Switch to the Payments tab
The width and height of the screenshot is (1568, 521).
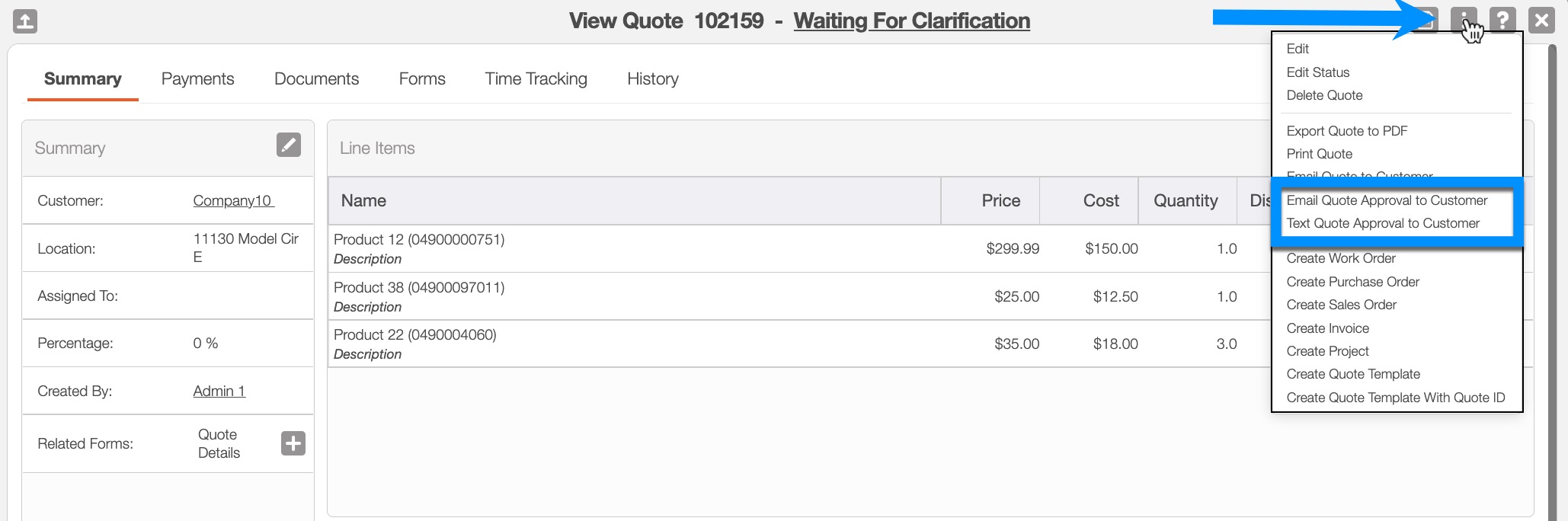pos(197,78)
